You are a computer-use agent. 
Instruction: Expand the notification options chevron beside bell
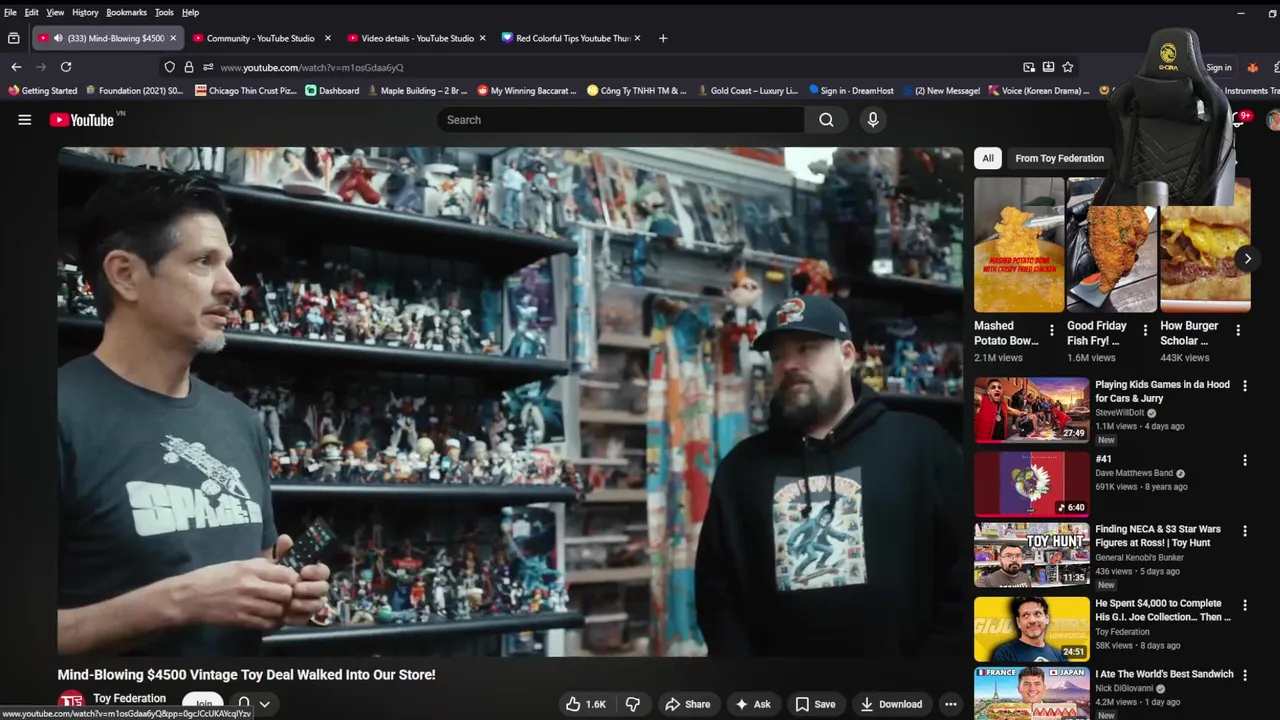pyautogui.click(x=265, y=704)
